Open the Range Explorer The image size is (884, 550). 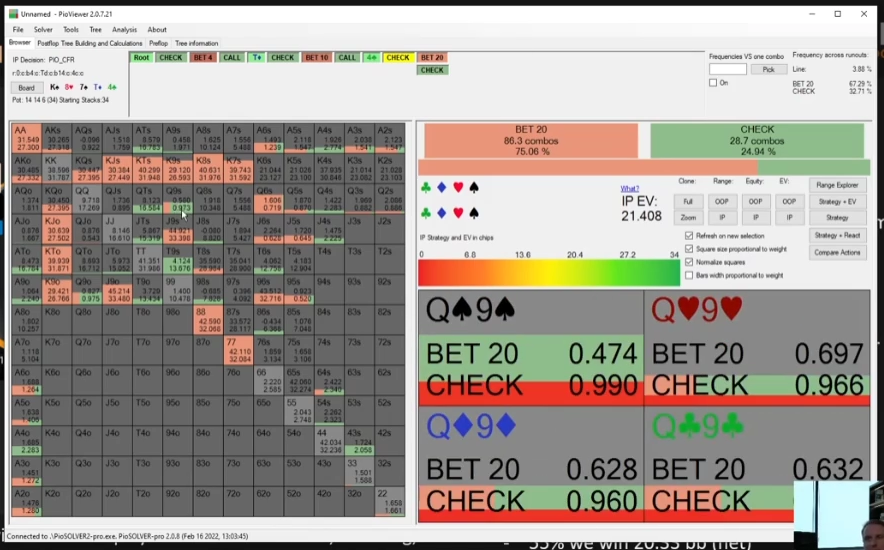click(837, 185)
